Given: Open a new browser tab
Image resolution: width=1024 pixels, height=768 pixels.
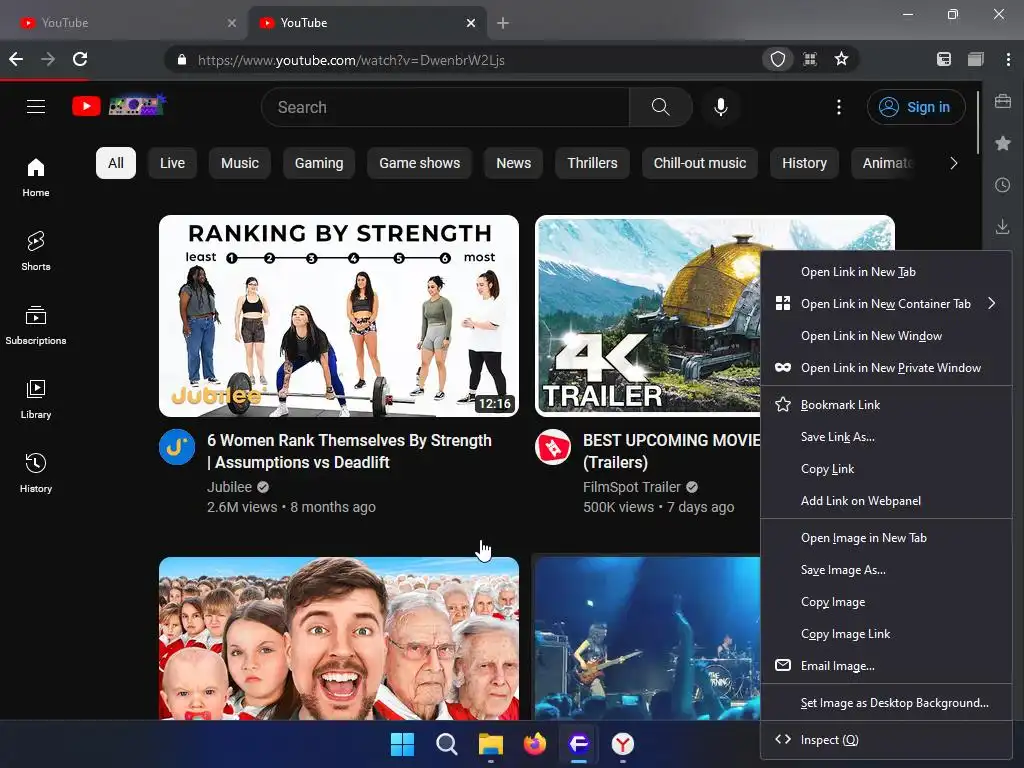Looking at the screenshot, I should point(502,23).
